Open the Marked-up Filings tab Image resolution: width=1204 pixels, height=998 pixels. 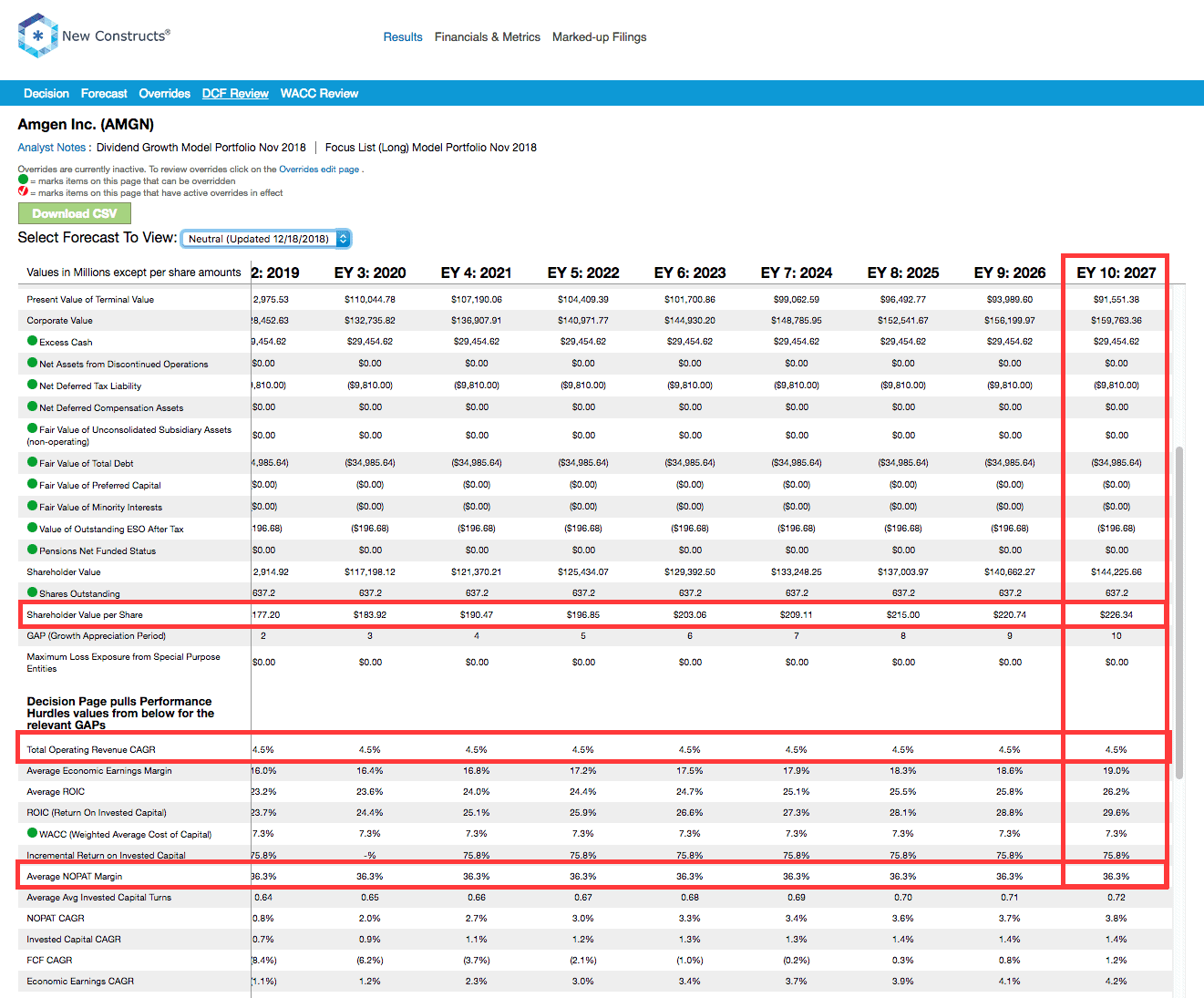pyautogui.click(x=600, y=37)
